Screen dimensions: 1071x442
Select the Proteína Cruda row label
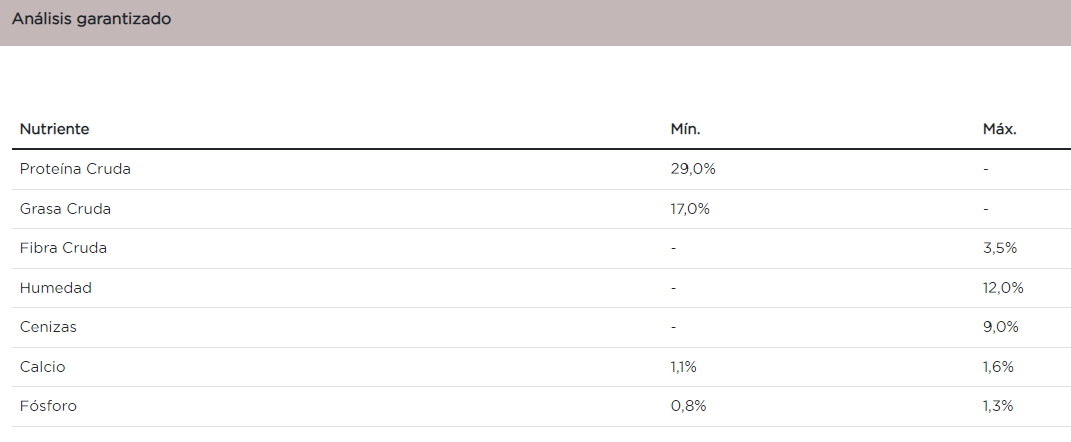pos(75,169)
